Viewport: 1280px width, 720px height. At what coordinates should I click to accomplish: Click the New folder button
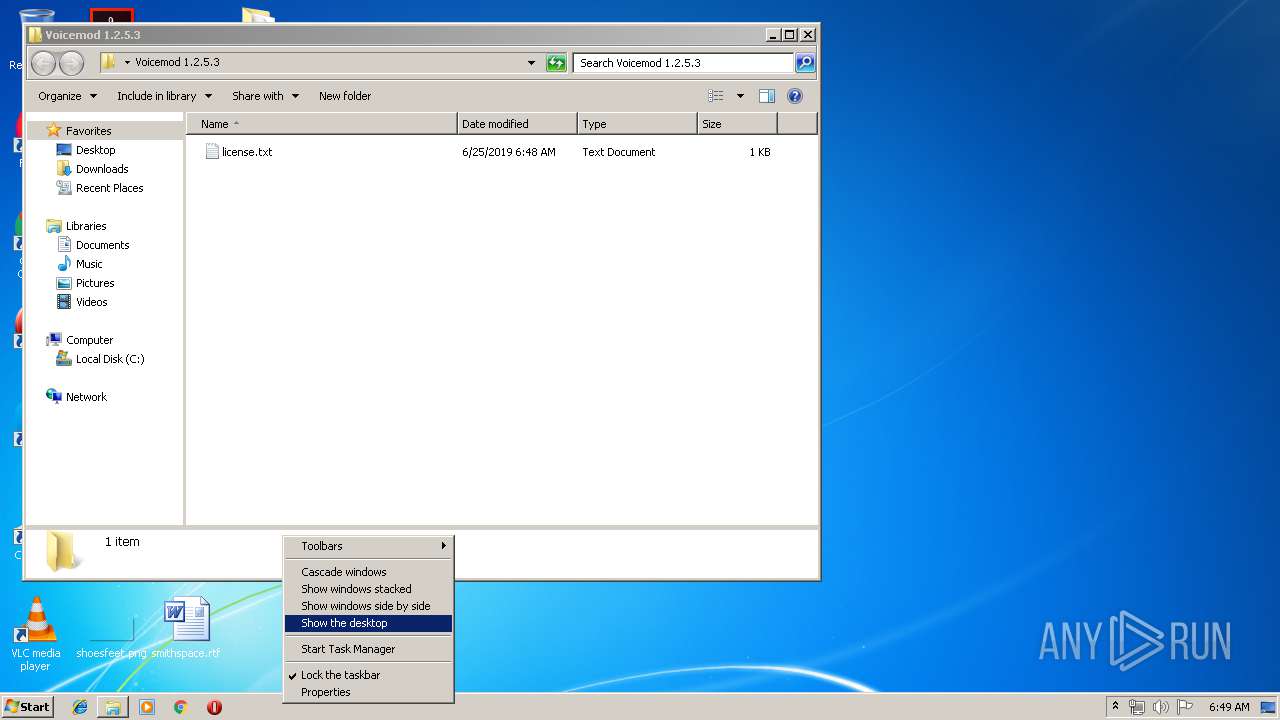click(345, 96)
